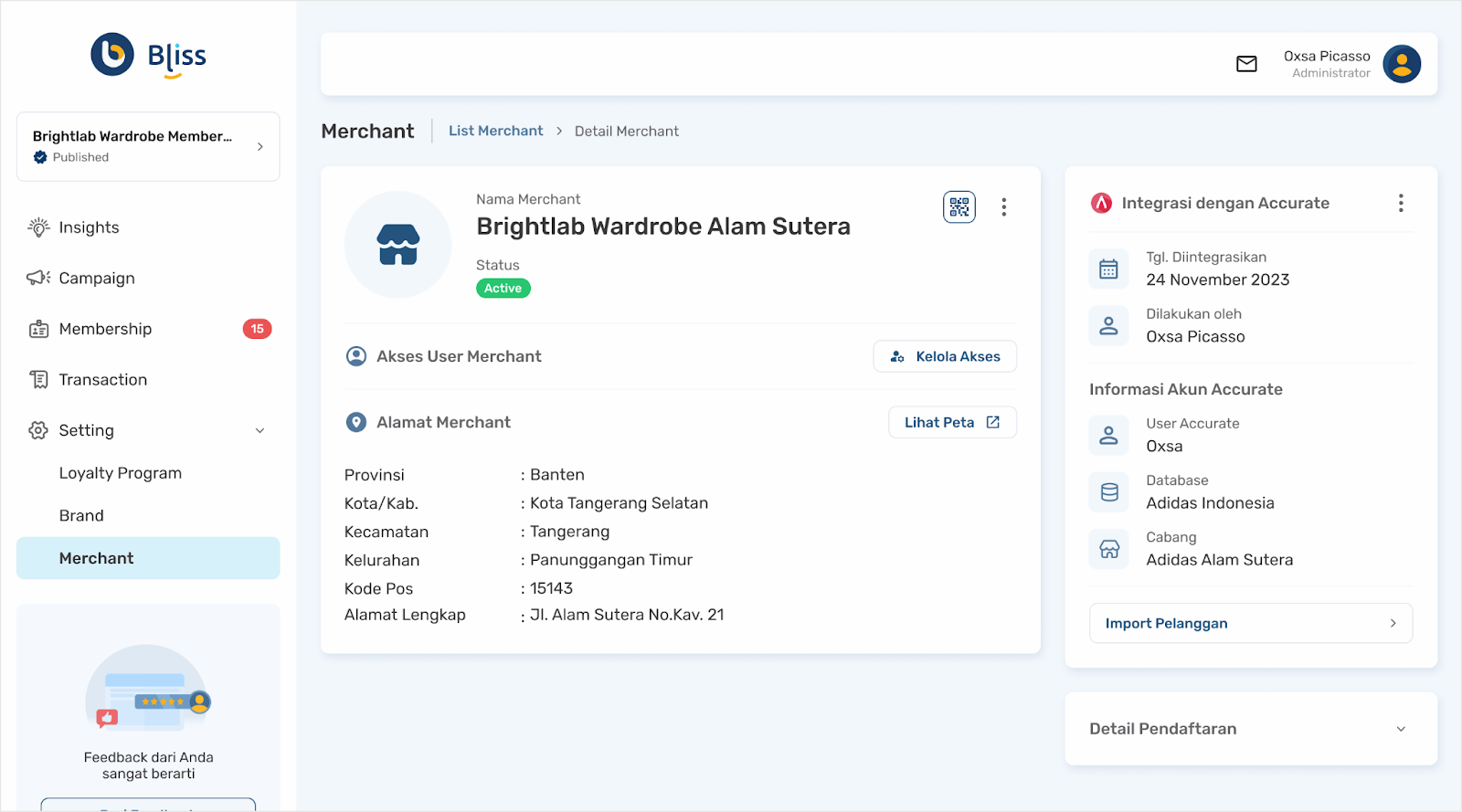1462x812 pixels.
Task: Click the person icon for User Accurate
Action: pyautogui.click(x=1109, y=435)
